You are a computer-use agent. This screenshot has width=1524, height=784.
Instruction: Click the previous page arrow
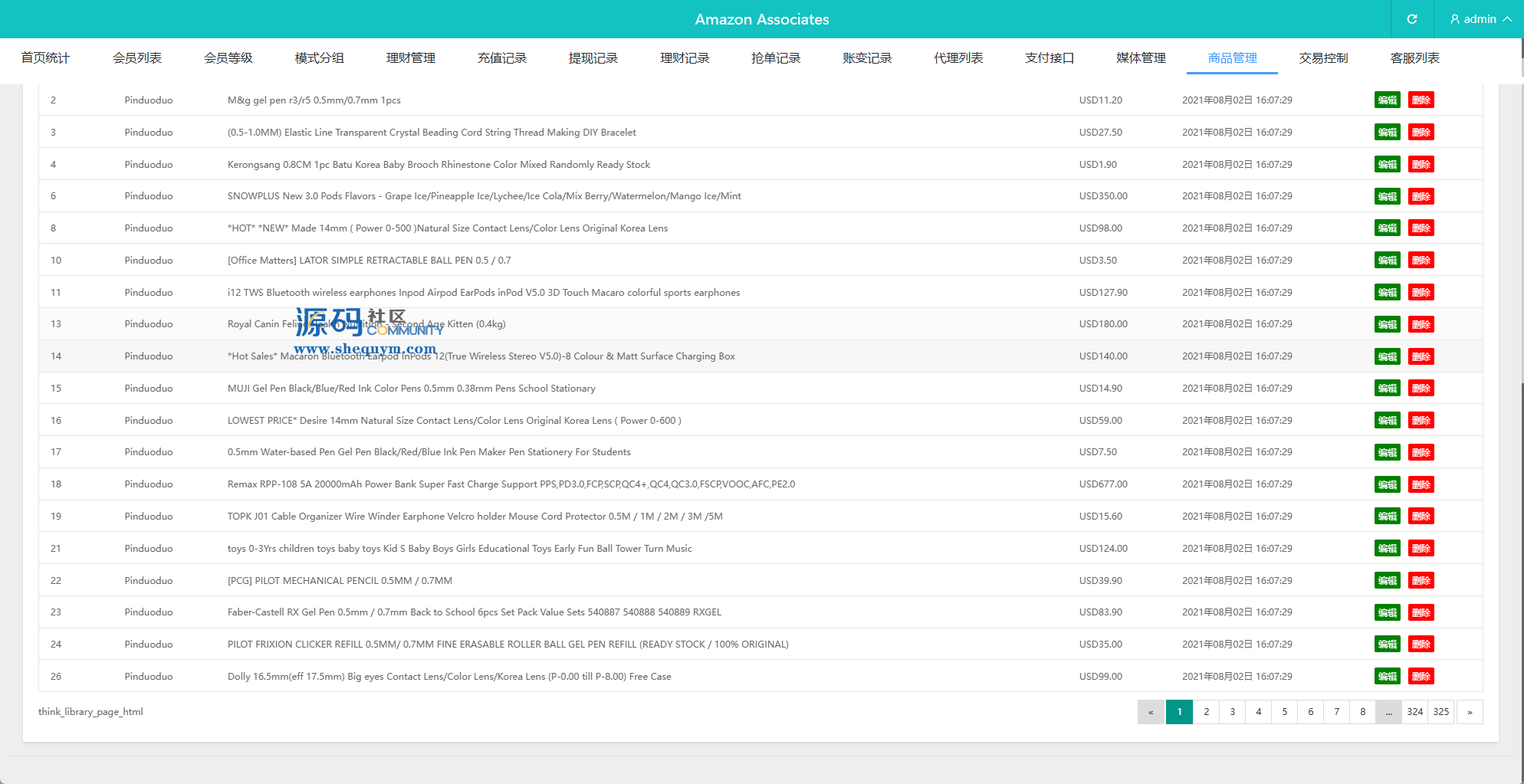click(1151, 712)
